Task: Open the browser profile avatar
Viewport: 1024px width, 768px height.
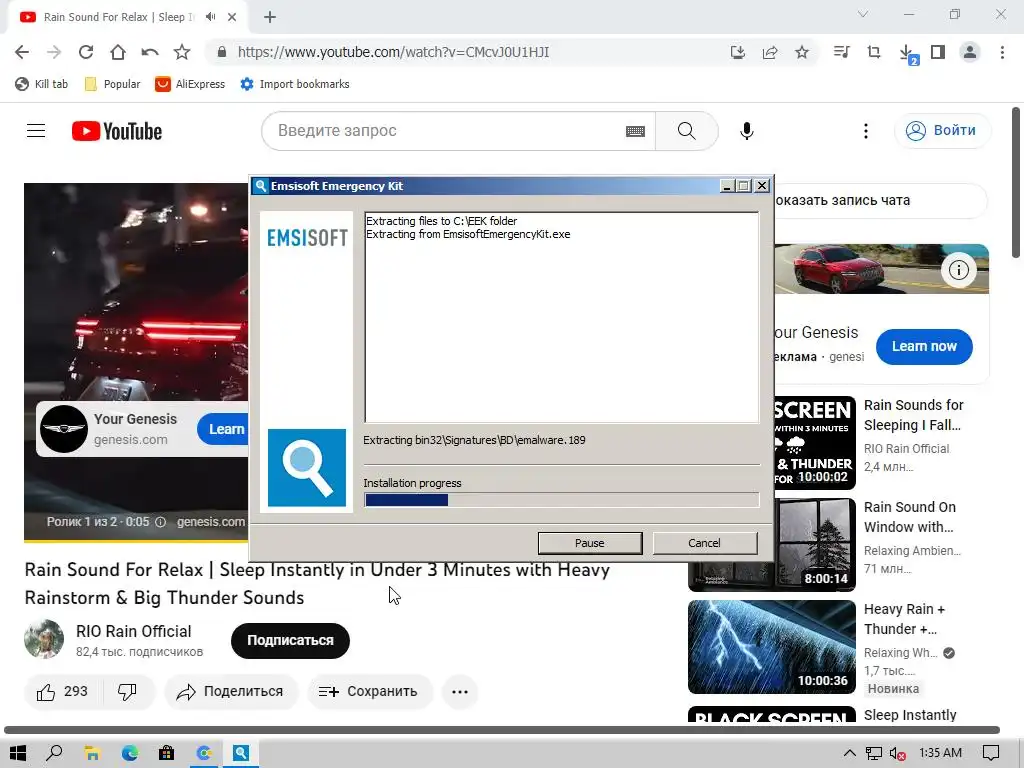Action: pos(970,52)
